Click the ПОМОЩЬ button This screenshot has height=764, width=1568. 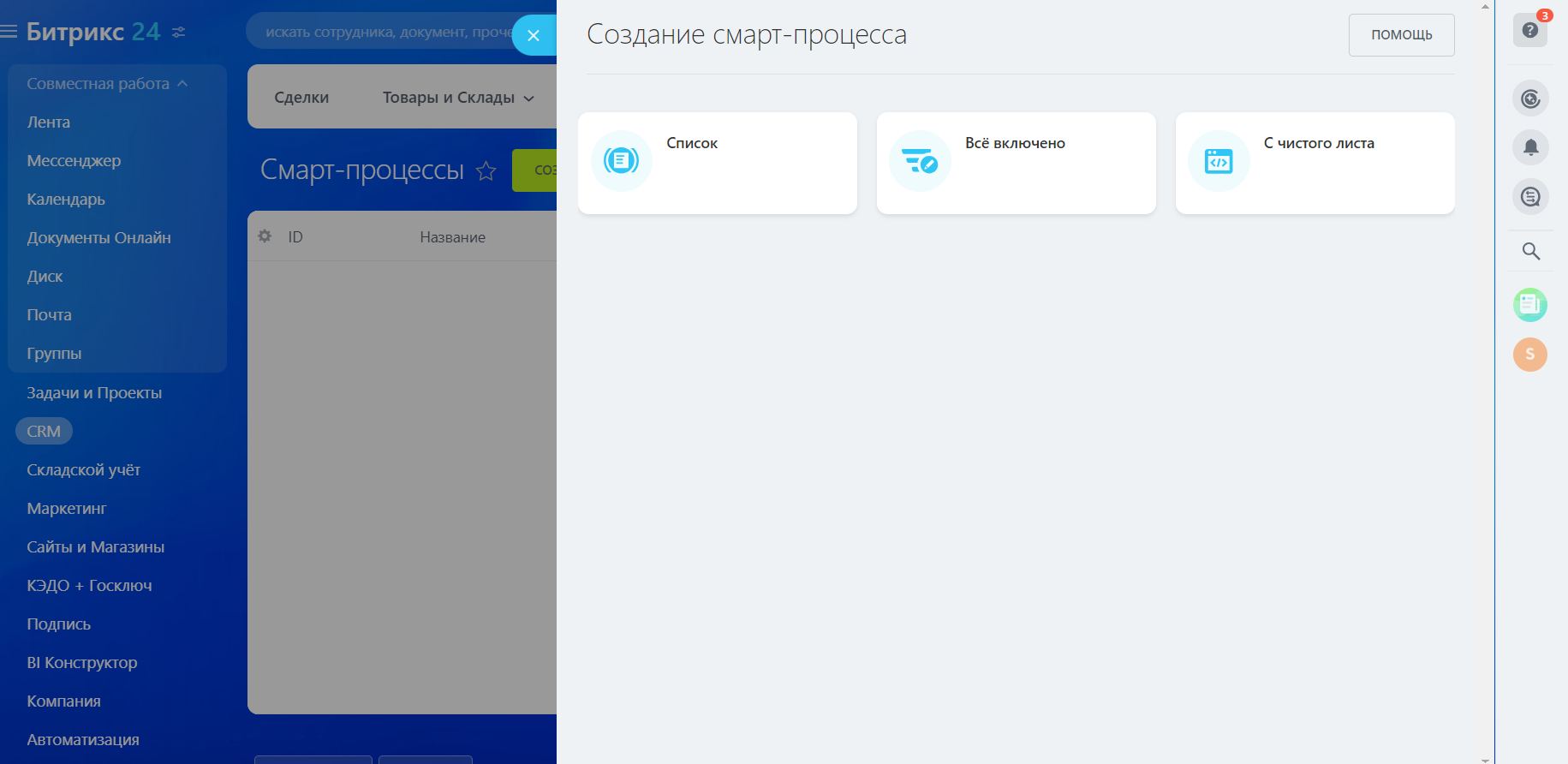(1401, 35)
